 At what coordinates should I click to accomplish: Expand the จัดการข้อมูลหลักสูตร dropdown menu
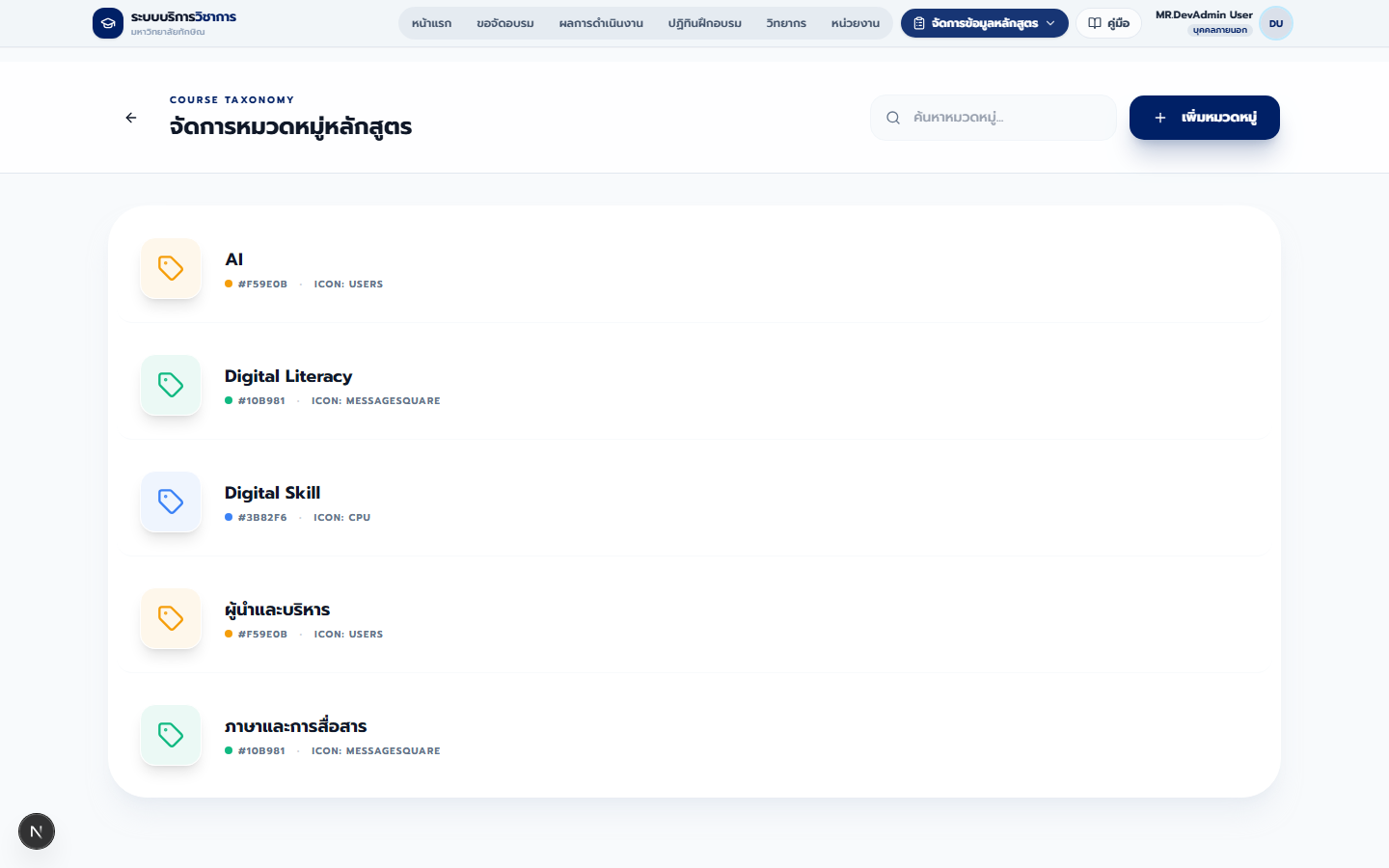(x=985, y=23)
